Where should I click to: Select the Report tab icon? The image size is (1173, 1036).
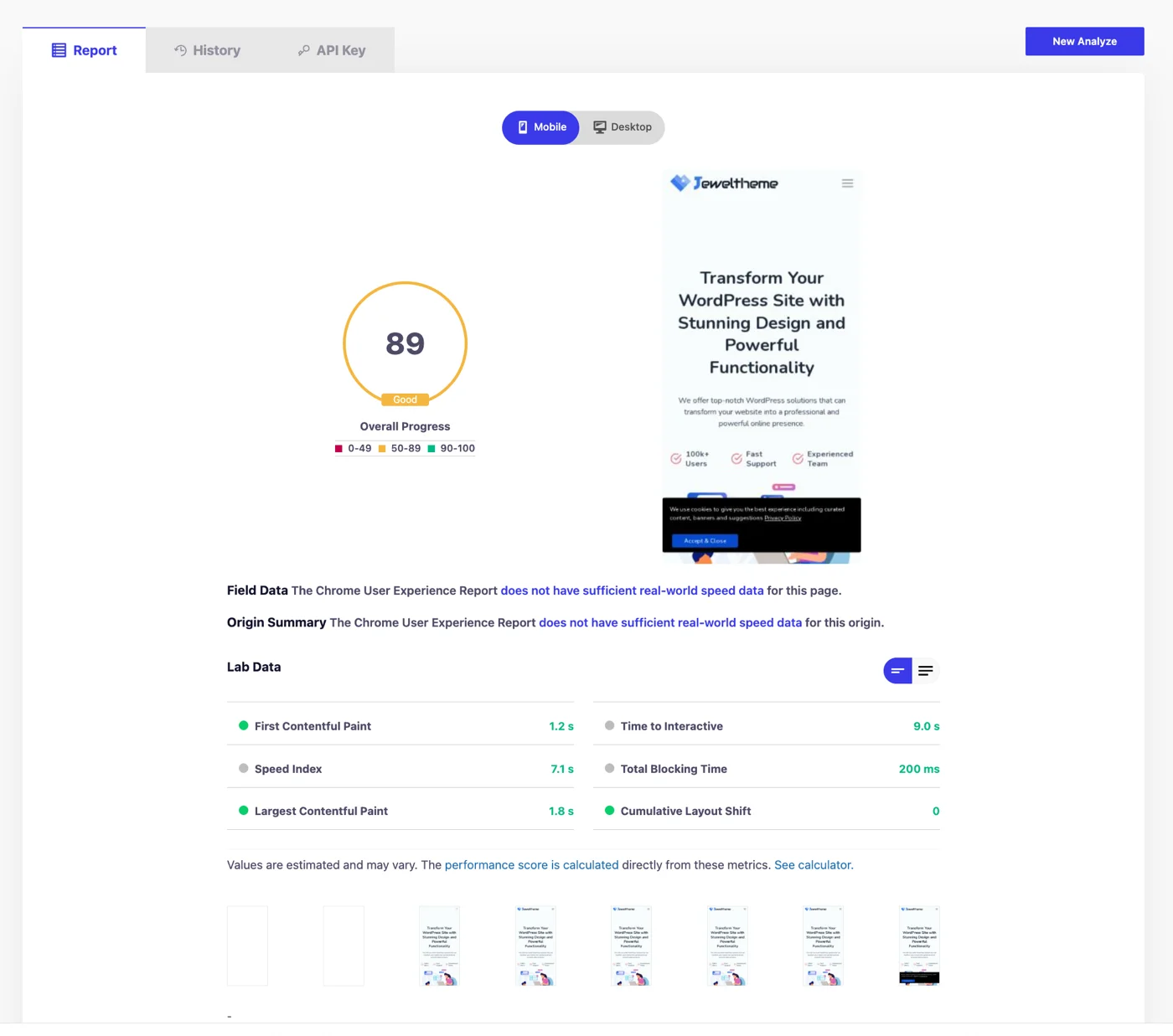coord(58,49)
